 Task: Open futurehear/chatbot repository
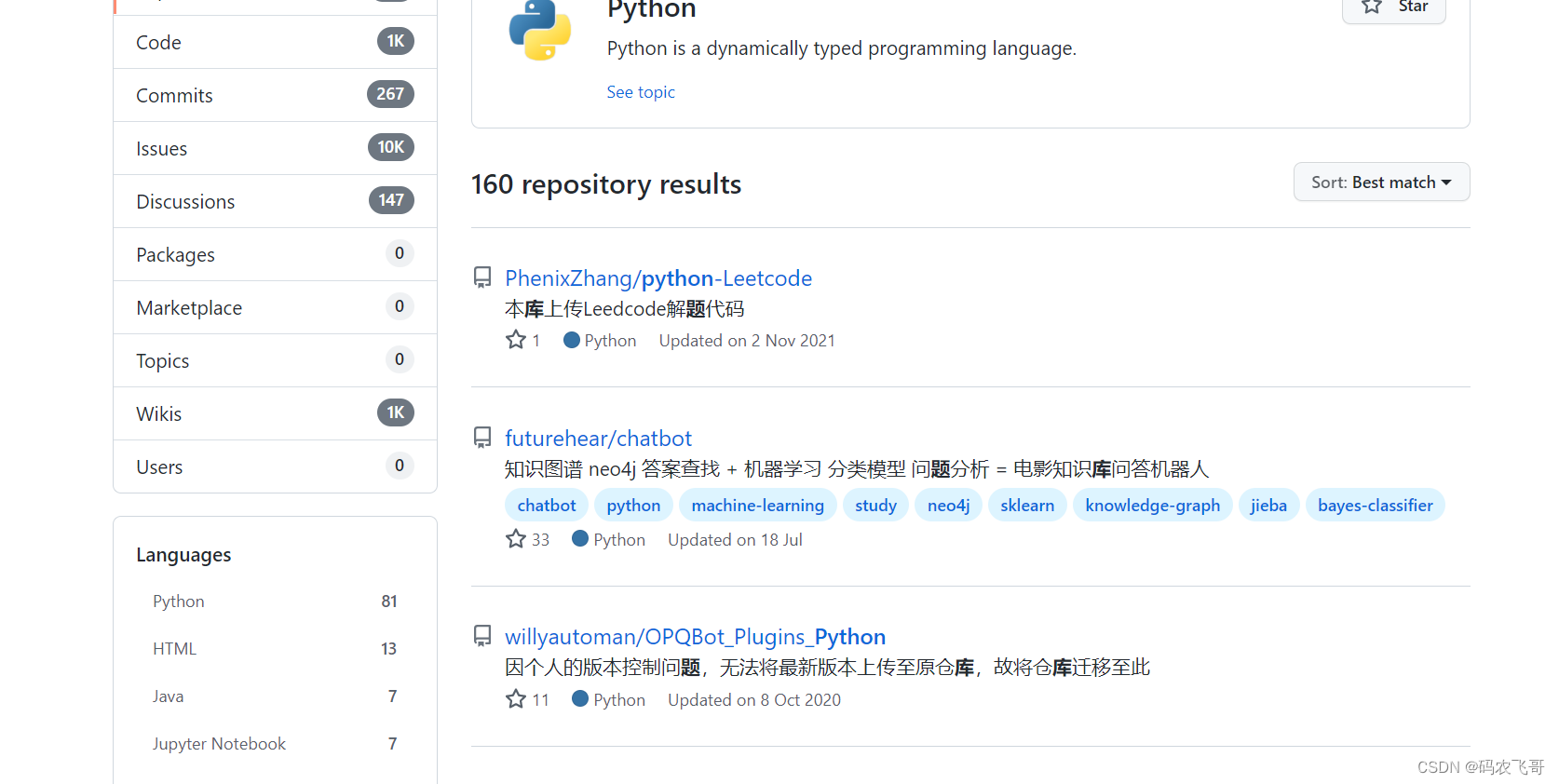point(598,439)
